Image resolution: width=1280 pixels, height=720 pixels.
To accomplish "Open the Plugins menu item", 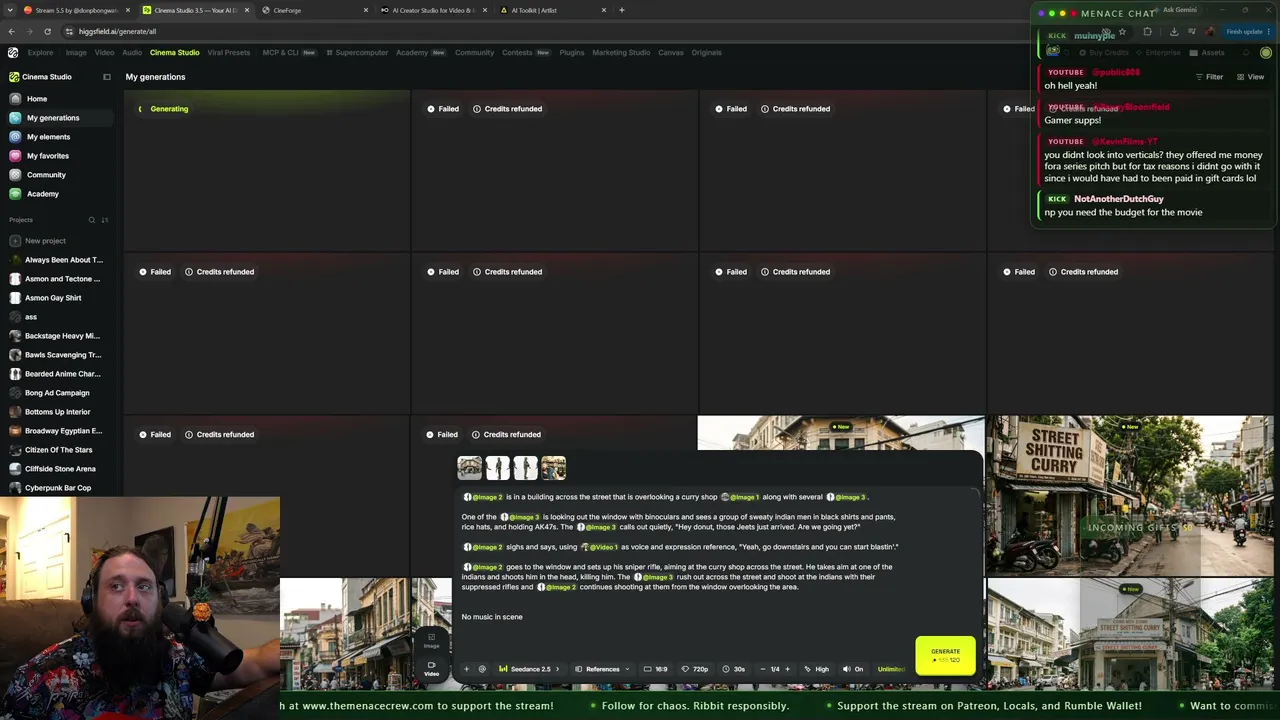I will [572, 52].
